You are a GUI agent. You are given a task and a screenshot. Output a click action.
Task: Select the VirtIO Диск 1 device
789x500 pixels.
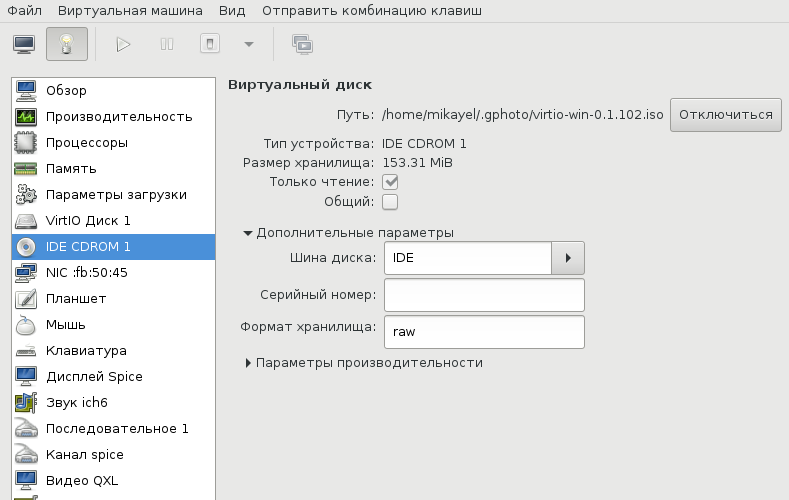pyautogui.click(x=88, y=220)
